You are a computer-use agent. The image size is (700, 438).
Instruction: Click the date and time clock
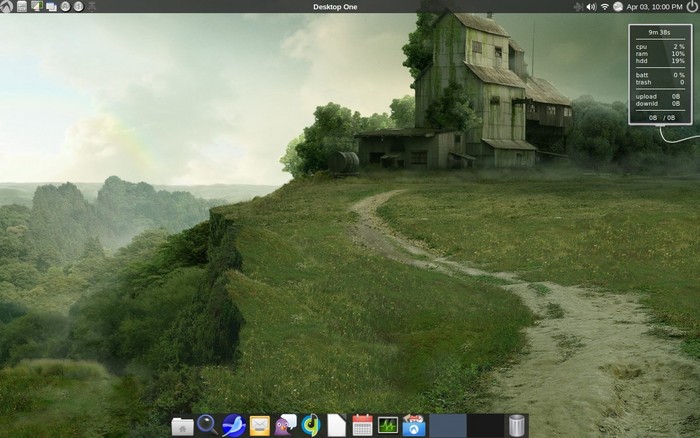point(653,6)
